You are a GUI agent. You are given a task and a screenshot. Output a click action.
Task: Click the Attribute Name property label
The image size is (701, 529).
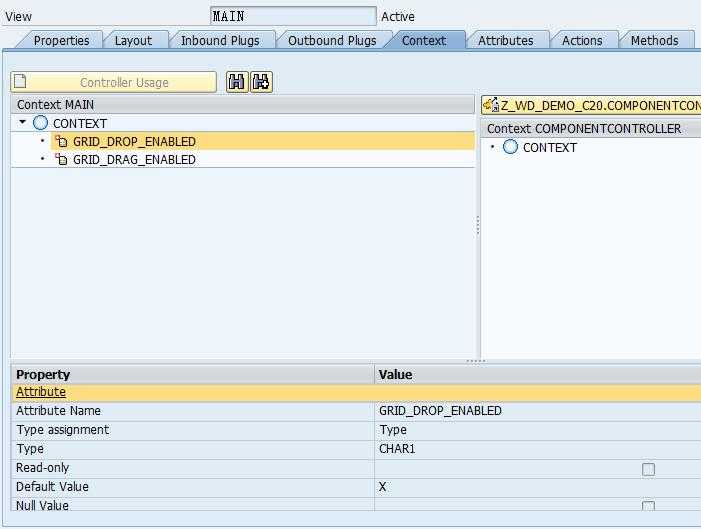[x=58, y=411]
